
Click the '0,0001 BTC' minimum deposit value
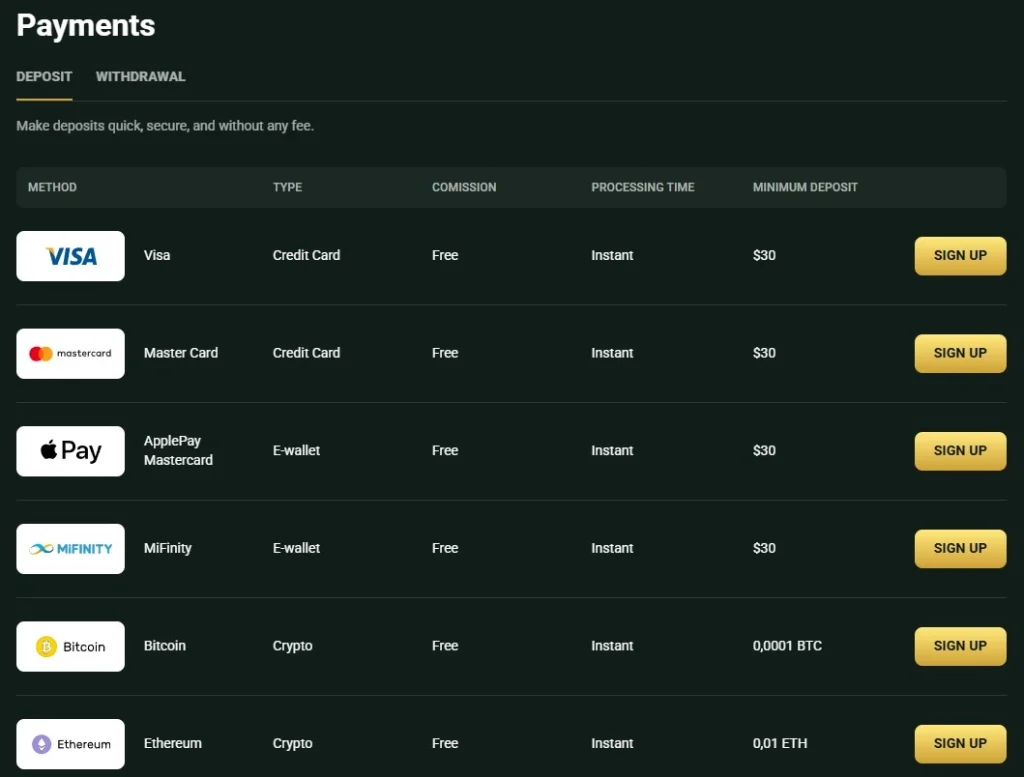(787, 646)
